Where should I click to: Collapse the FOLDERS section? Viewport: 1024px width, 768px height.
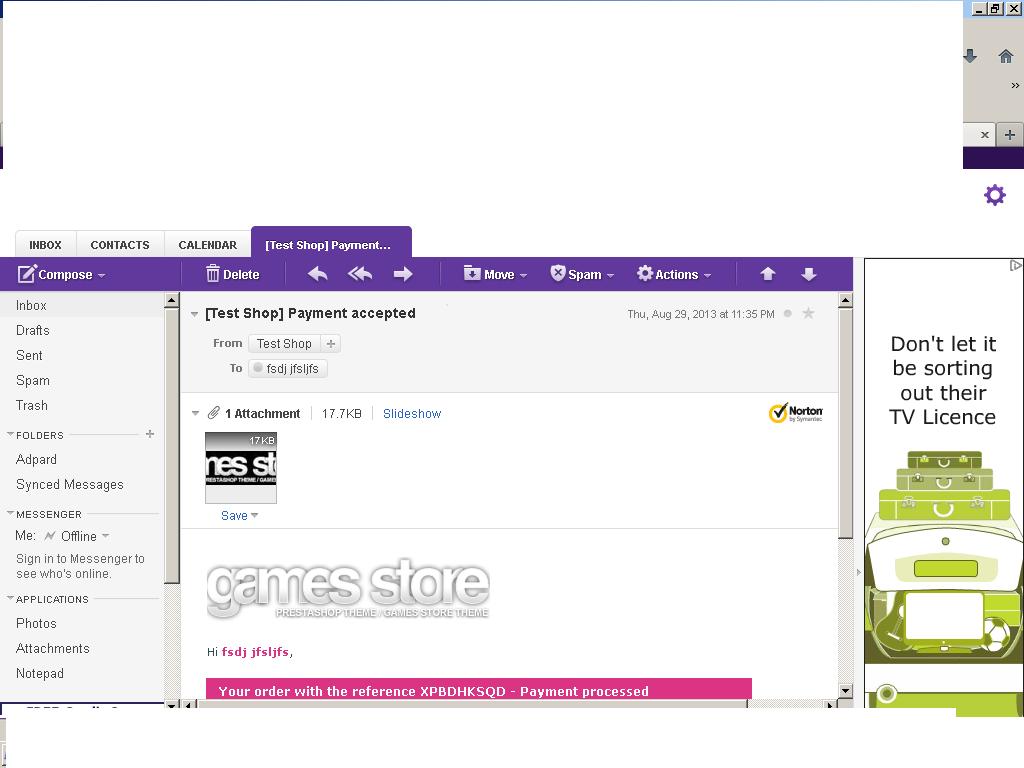pos(10,434)
